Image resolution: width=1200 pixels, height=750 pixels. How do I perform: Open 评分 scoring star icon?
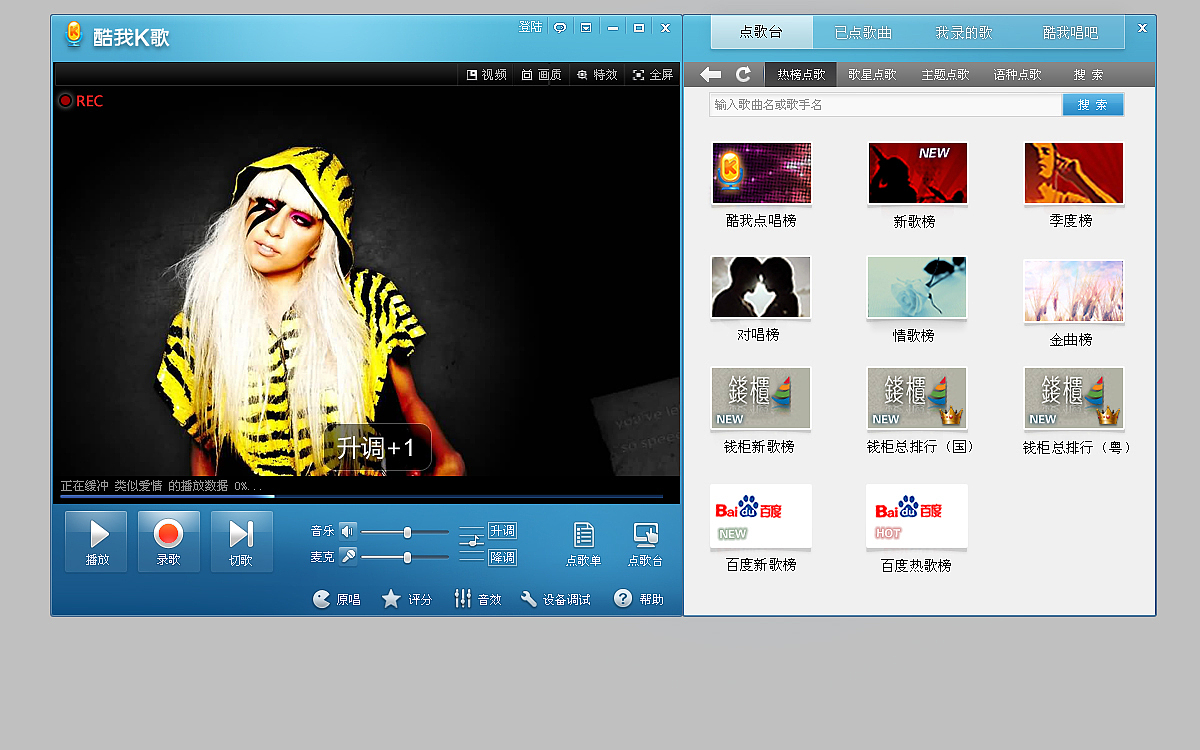coord(407,599)
